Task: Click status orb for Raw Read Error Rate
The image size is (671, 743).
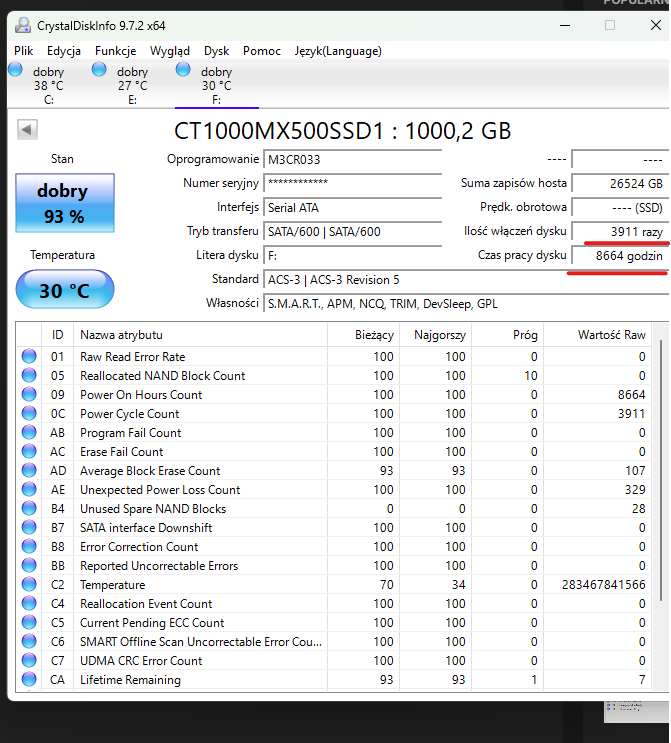Action: pyautogui.click(x=29, y=357)
